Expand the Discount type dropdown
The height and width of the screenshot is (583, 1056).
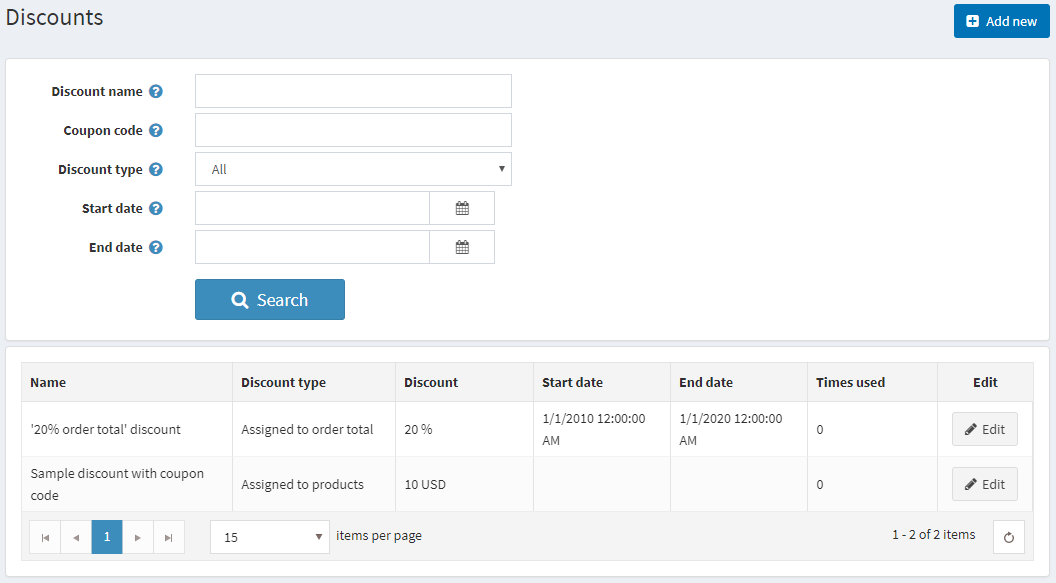[353, 169]
